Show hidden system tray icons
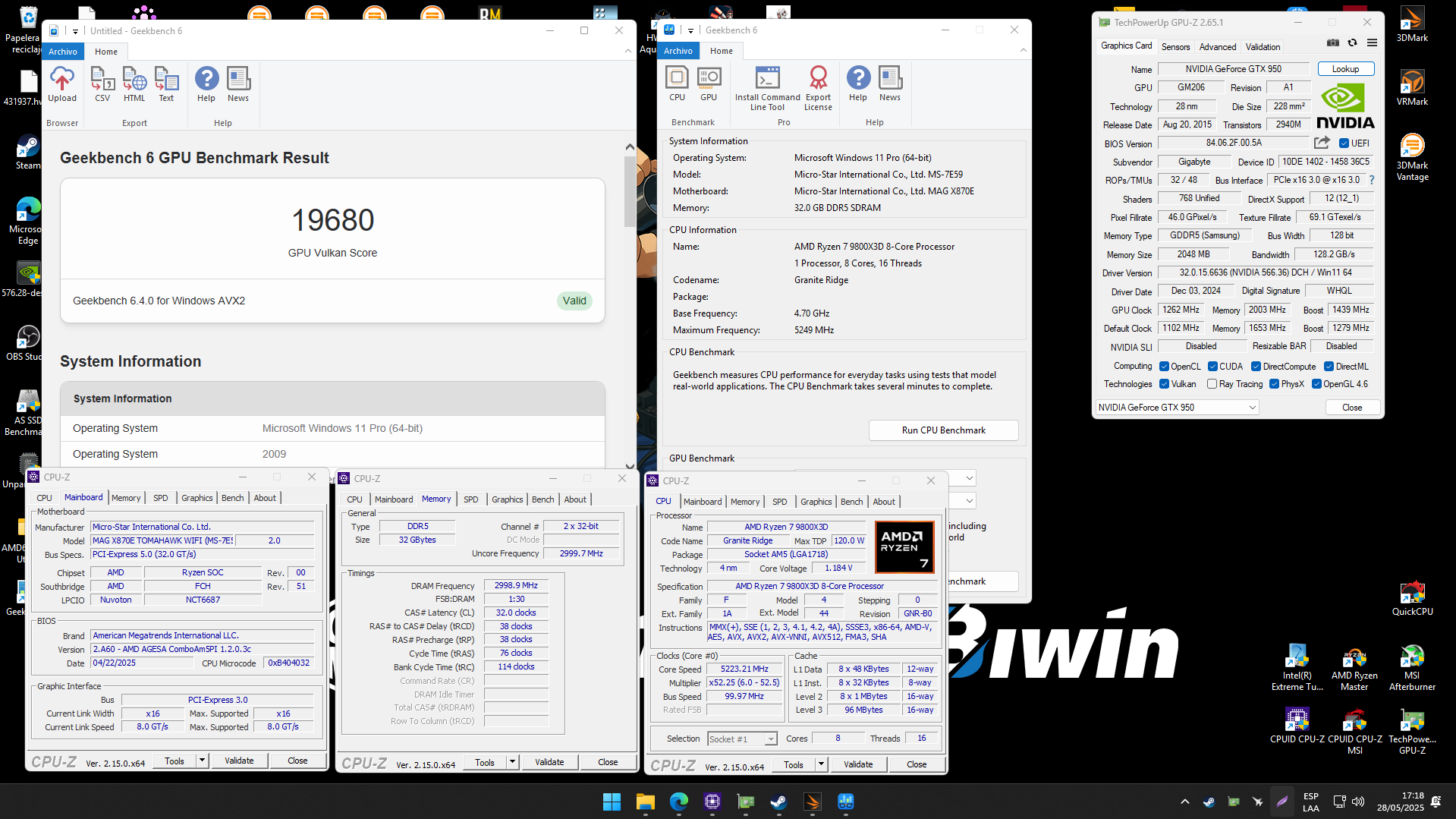The height and width of the screenshot is (819, 1456). [1184, 802]
